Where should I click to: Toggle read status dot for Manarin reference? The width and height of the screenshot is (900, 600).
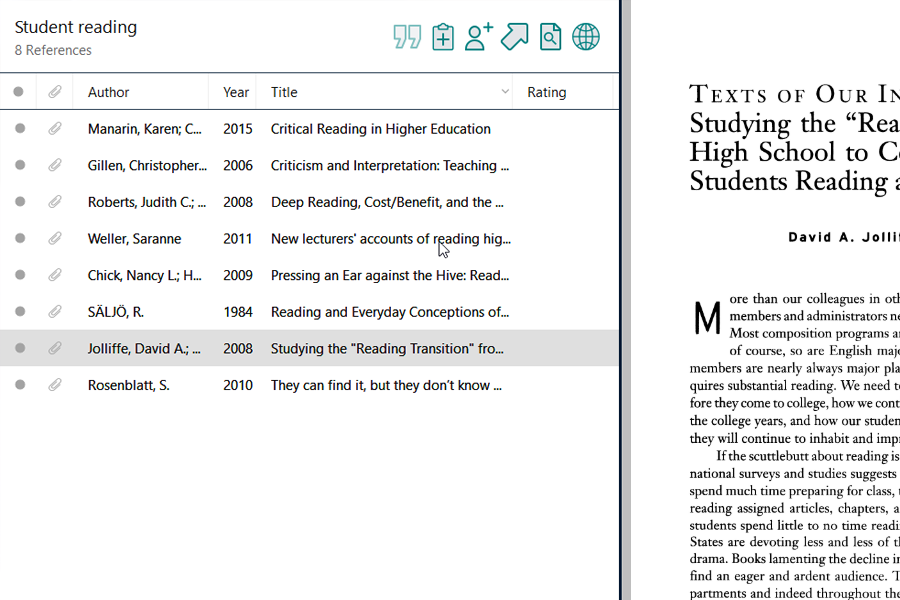[x=19, y=129]
